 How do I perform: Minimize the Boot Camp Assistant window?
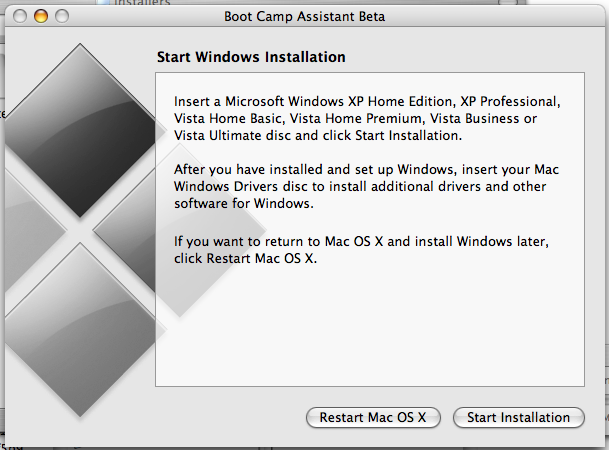41,16
